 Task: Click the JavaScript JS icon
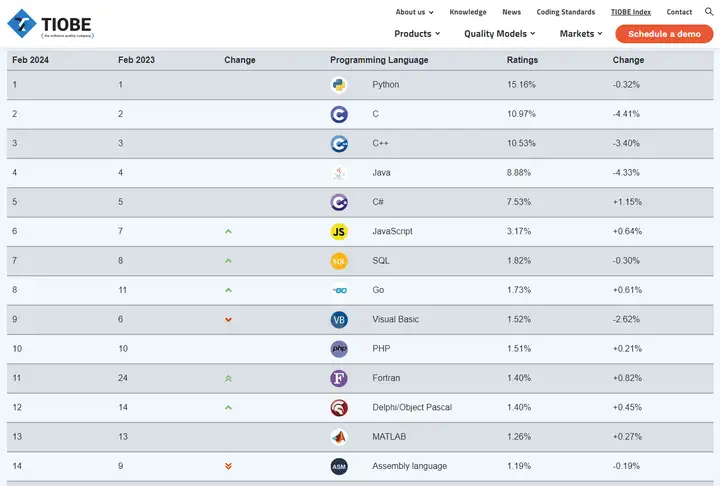coord(339,232)
